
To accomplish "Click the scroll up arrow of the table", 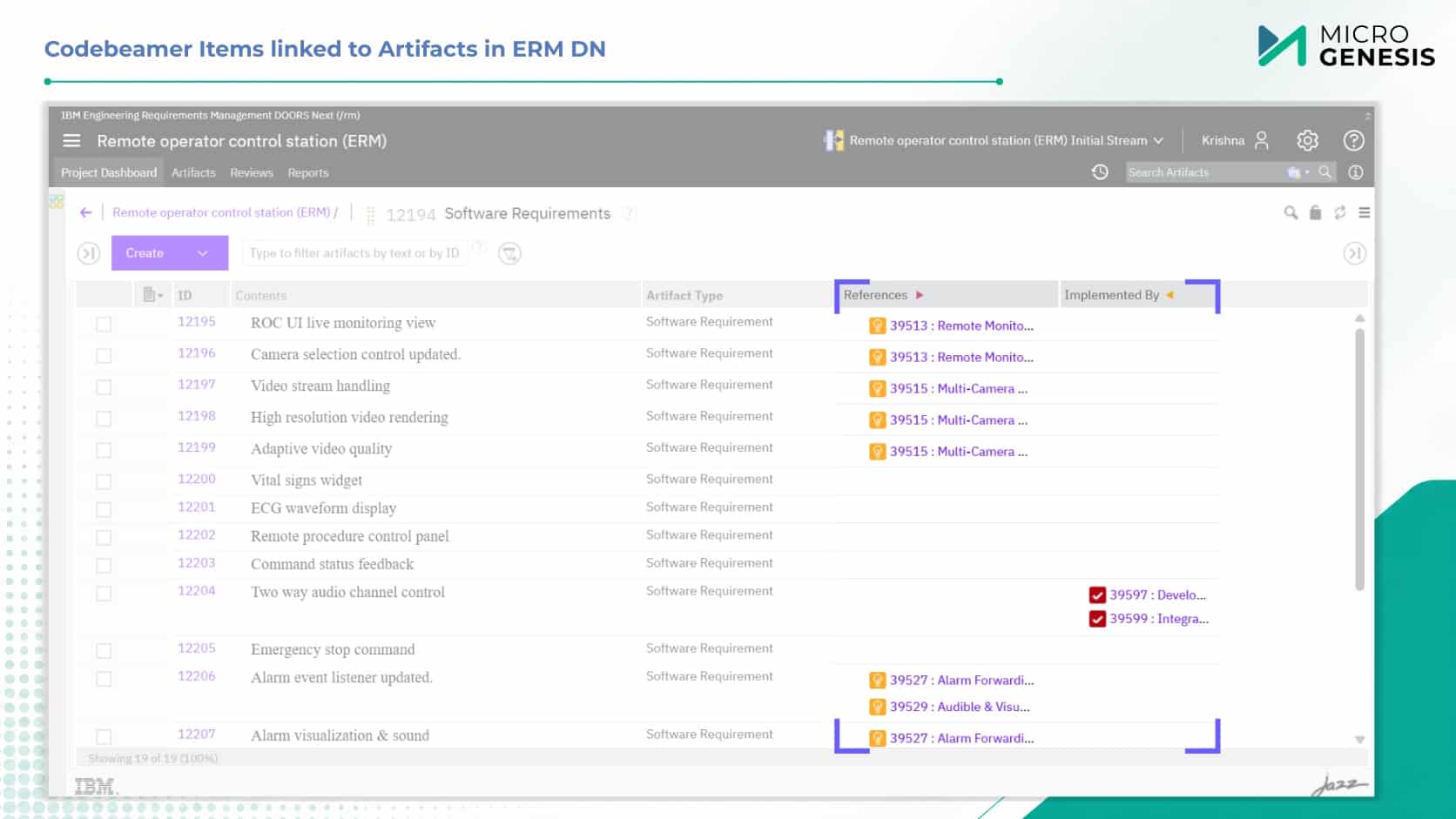I will 1359,319.
